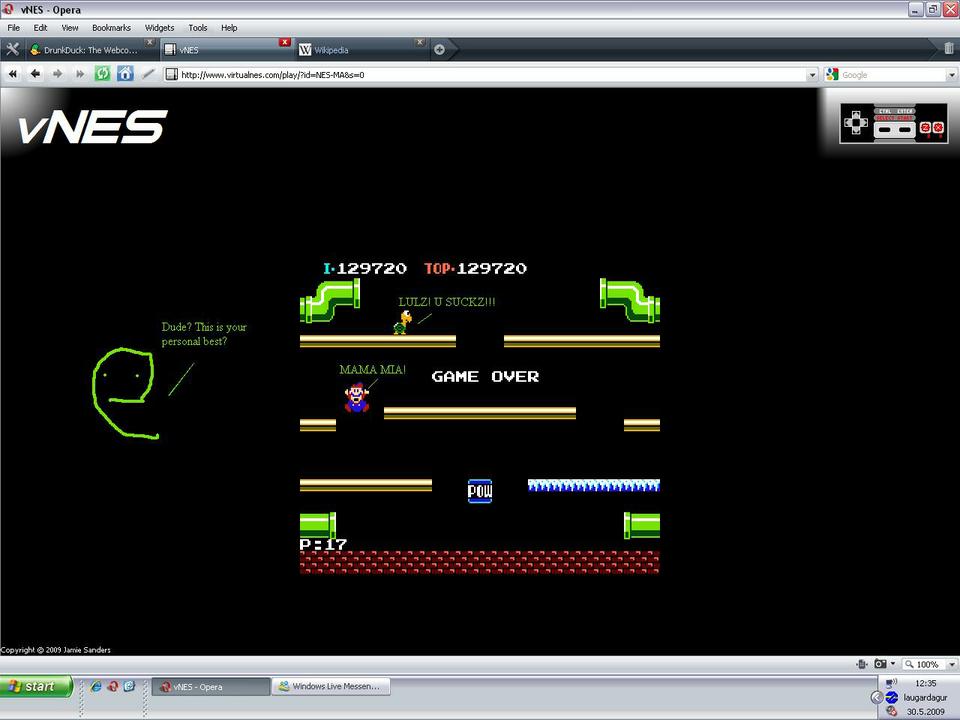Click the Mario character sprite

pyautogui.click(x=356, y=397)
